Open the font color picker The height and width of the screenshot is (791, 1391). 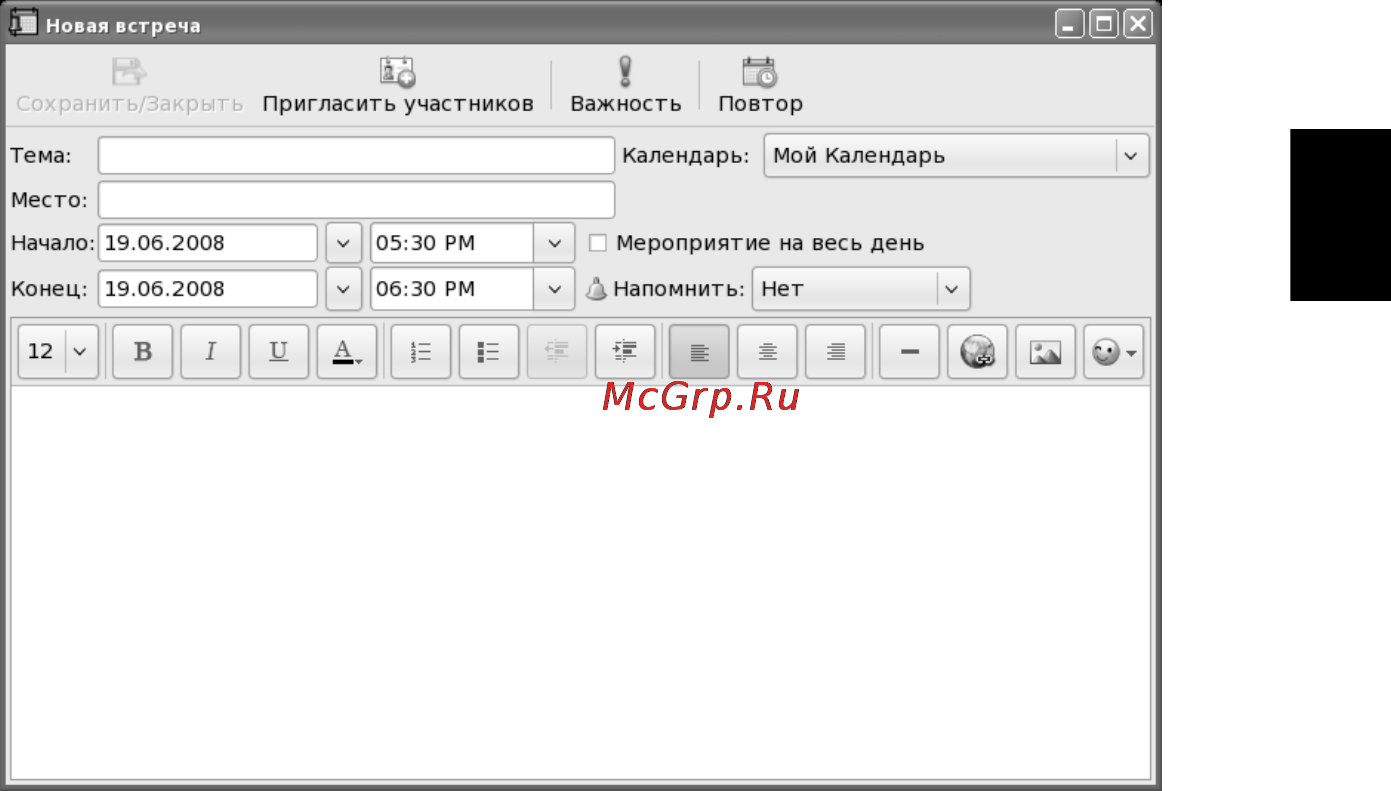347,352
